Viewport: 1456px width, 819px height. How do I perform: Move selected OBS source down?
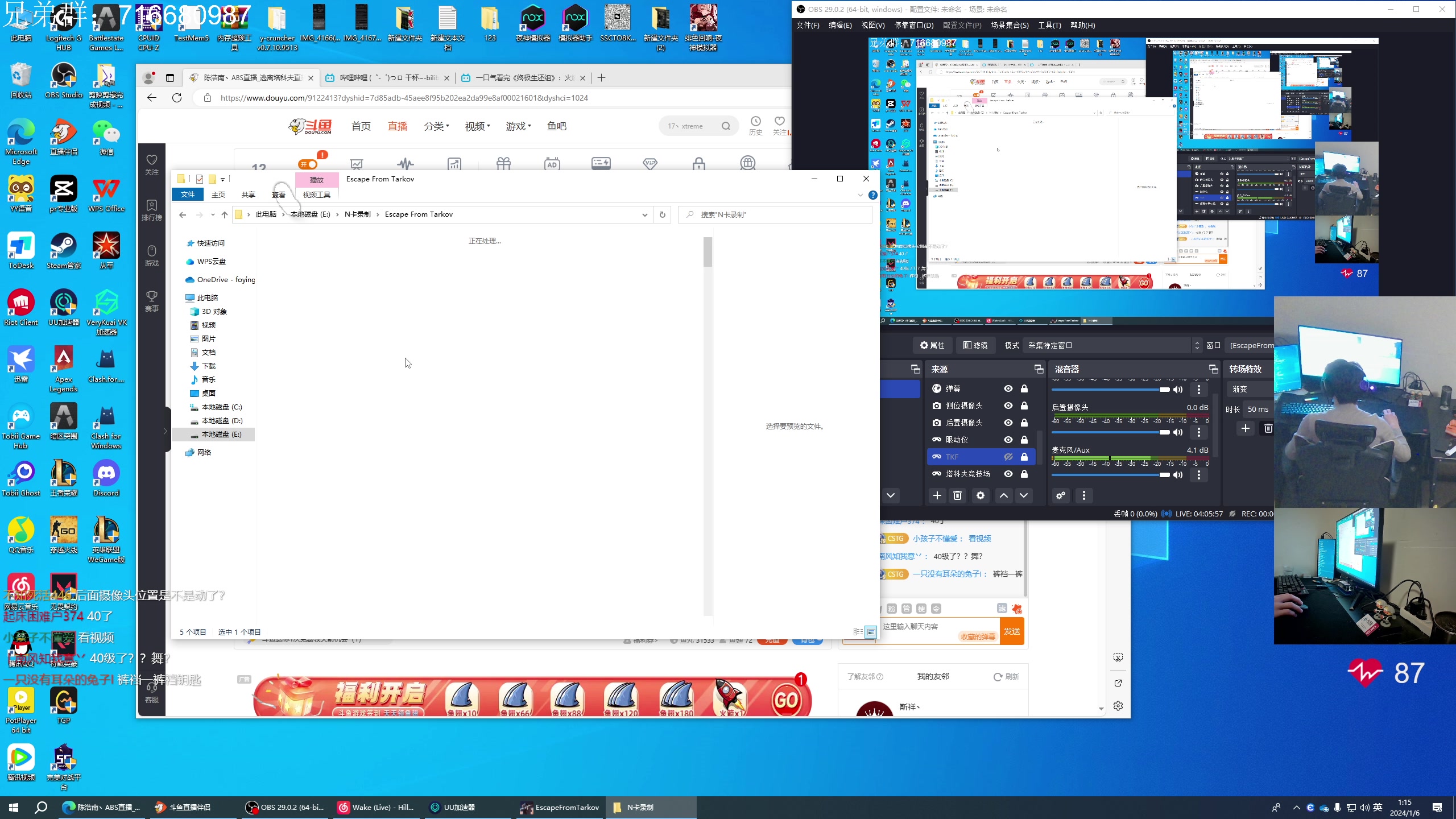[1024, 495]
